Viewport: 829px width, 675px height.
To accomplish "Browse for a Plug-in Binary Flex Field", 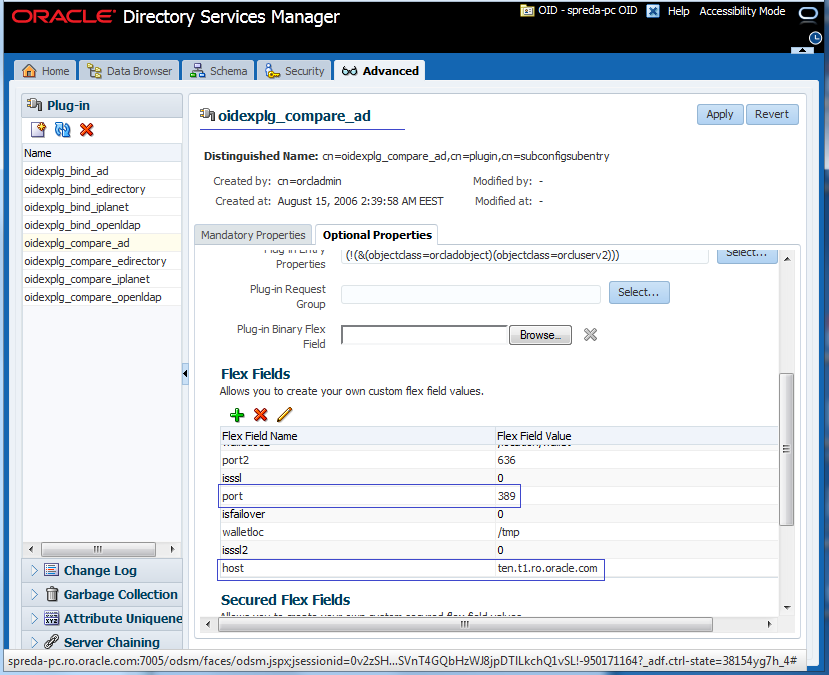I will tap(540, 335).
